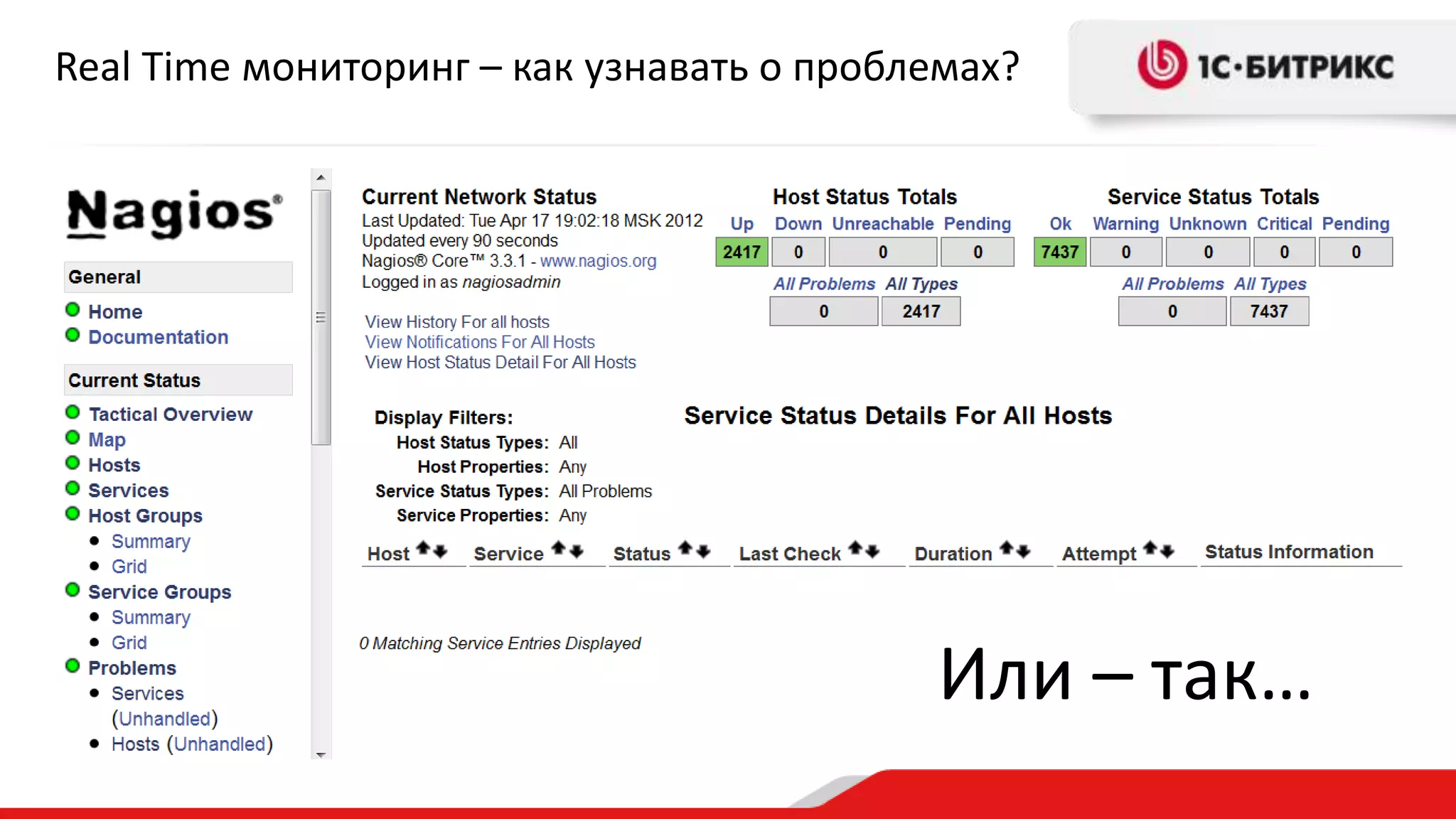The height and width of the screenshot is (819, 1456).
Task: Click the Ok service status header
Action: pos(1061,224)
